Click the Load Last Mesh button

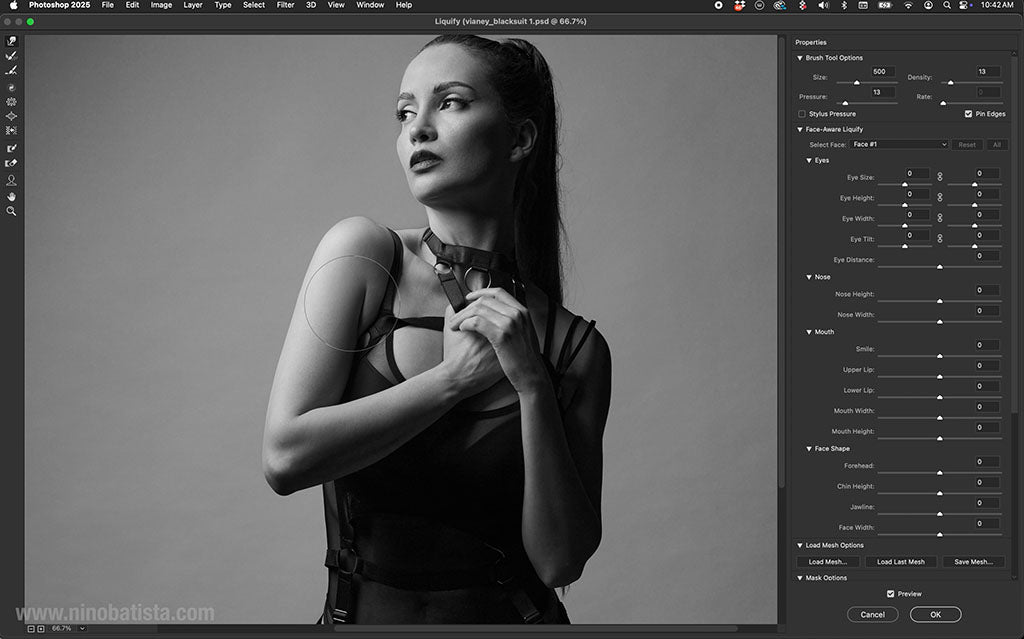pos(900,562)
